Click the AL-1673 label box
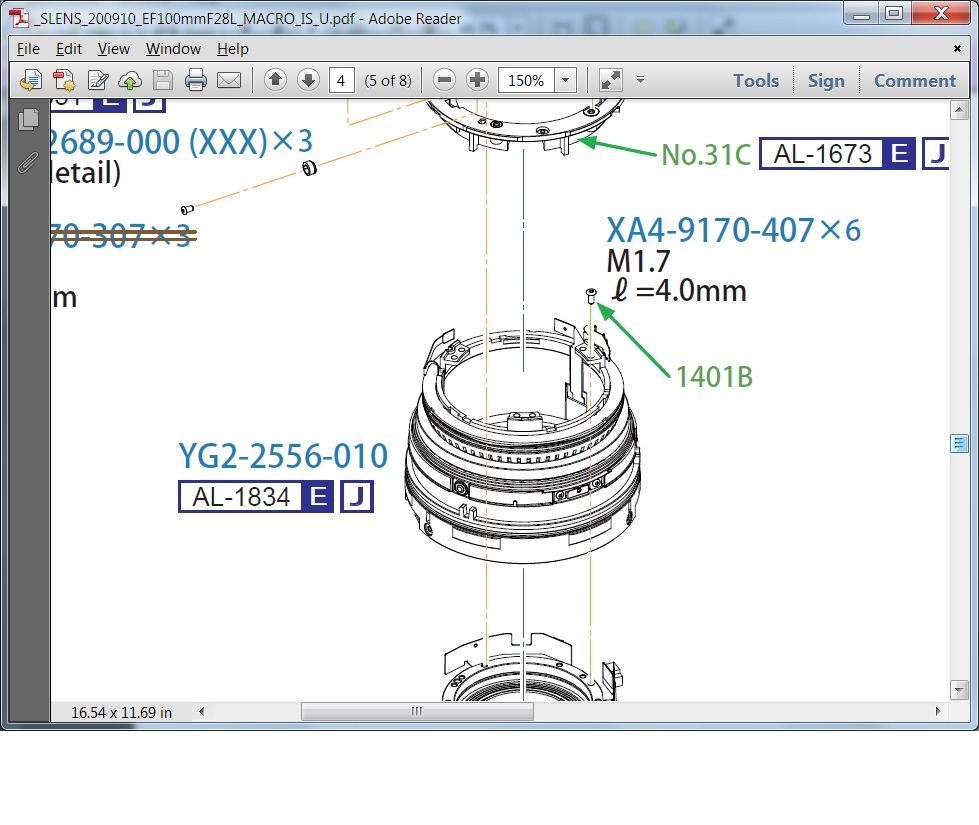The image size is (979, 825). (822, 154)
